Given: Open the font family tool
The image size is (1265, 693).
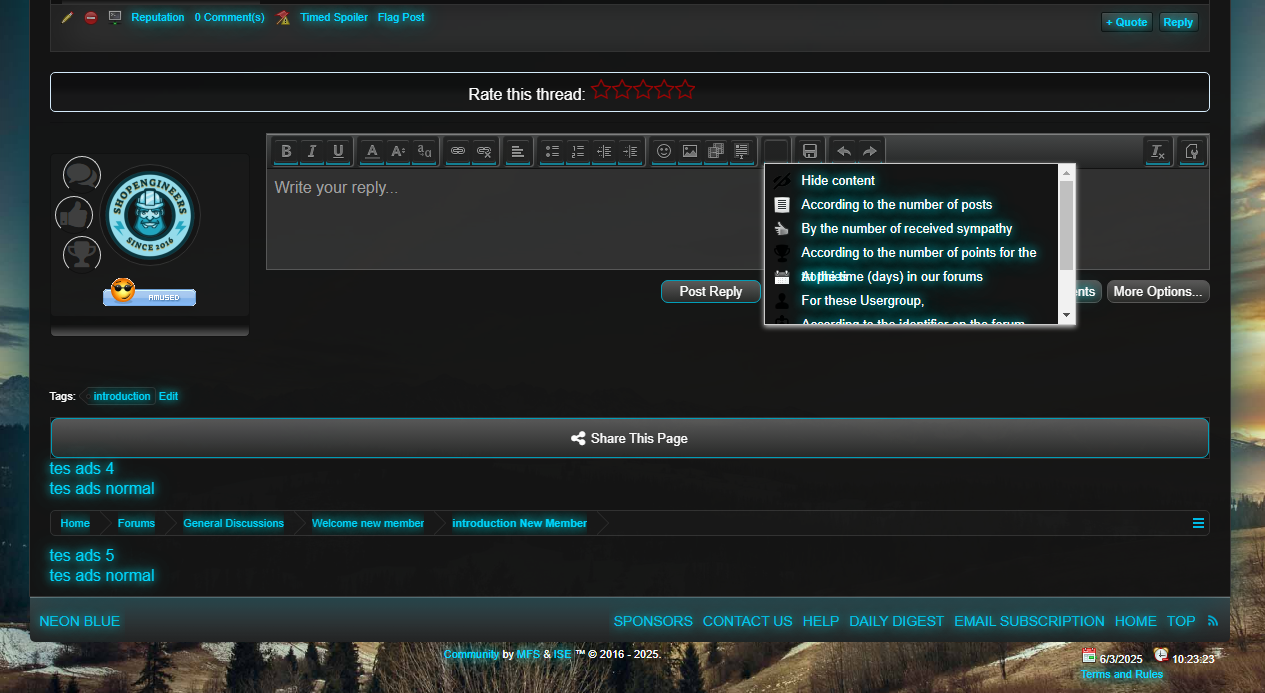Looking at the screenshot, I should (424, 151).
